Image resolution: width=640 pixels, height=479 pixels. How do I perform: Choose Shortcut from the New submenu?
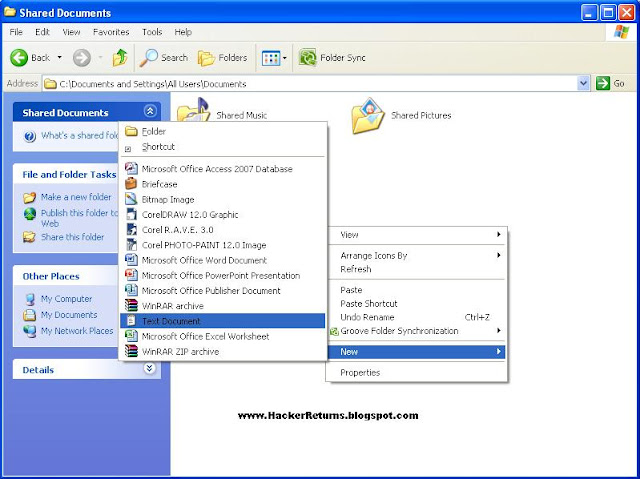pos(223,147)
